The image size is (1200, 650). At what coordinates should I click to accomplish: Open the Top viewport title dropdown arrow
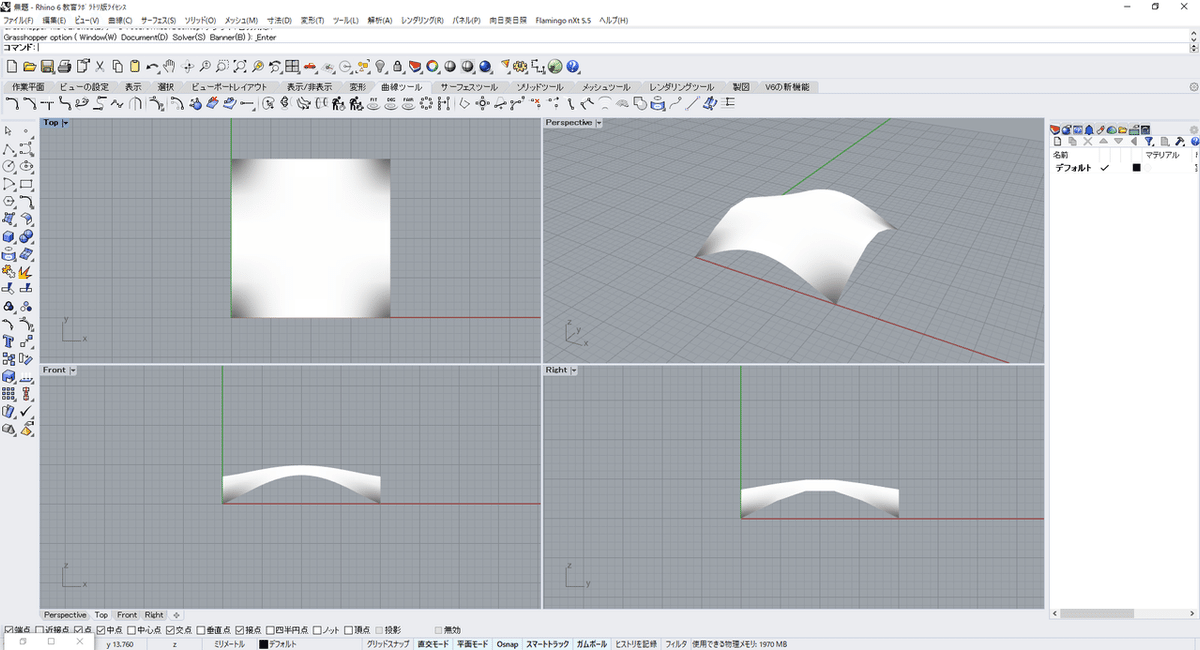(x=66, y=123)
